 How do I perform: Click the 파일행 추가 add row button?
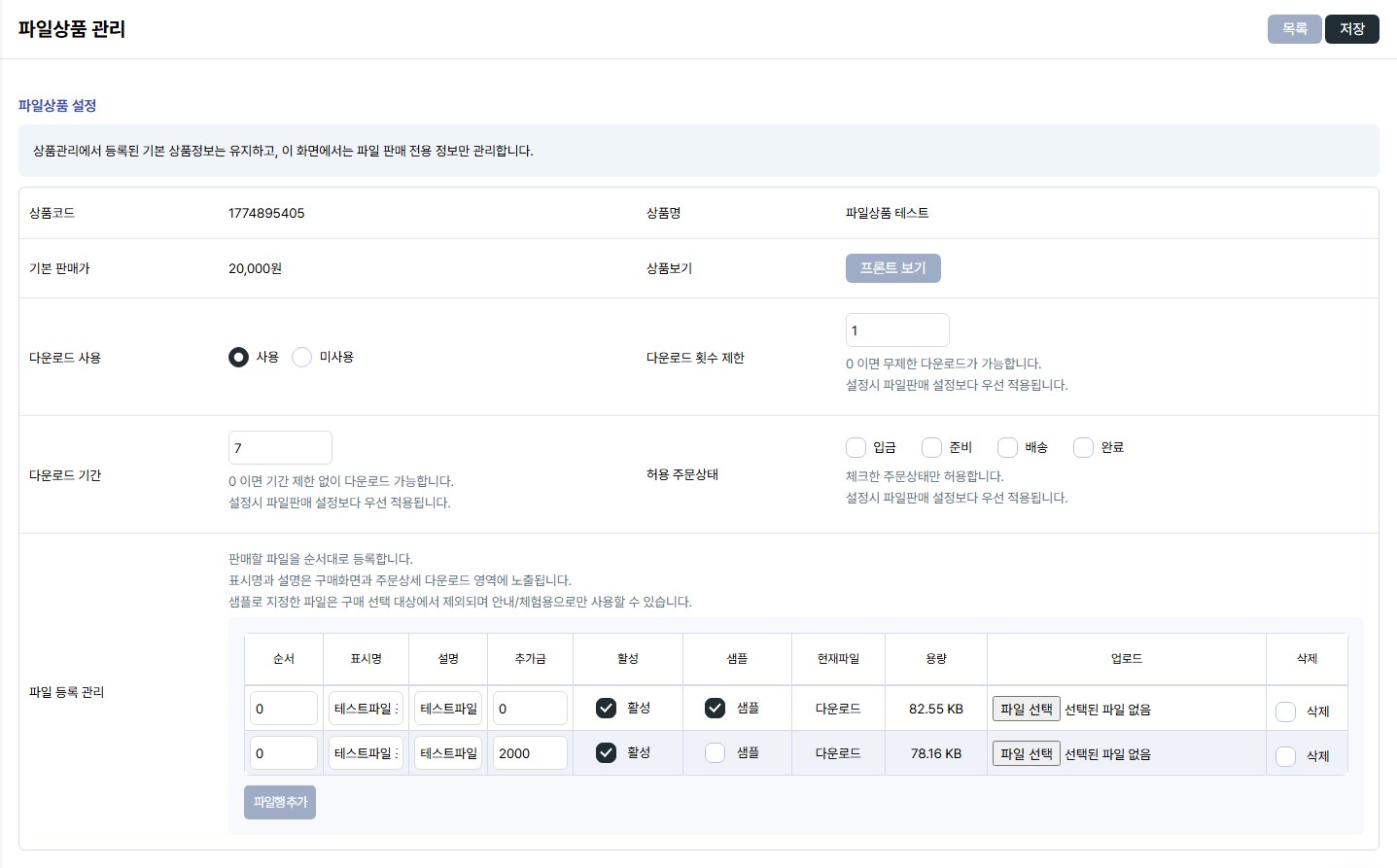click(x=280, y=803)
